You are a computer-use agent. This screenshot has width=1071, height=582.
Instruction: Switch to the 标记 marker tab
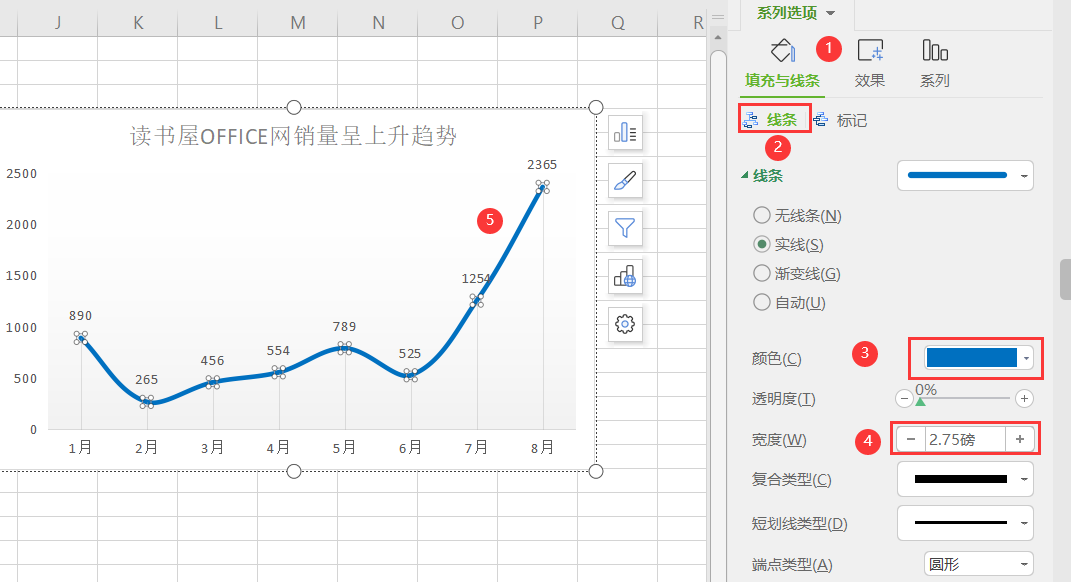(841, 120)
